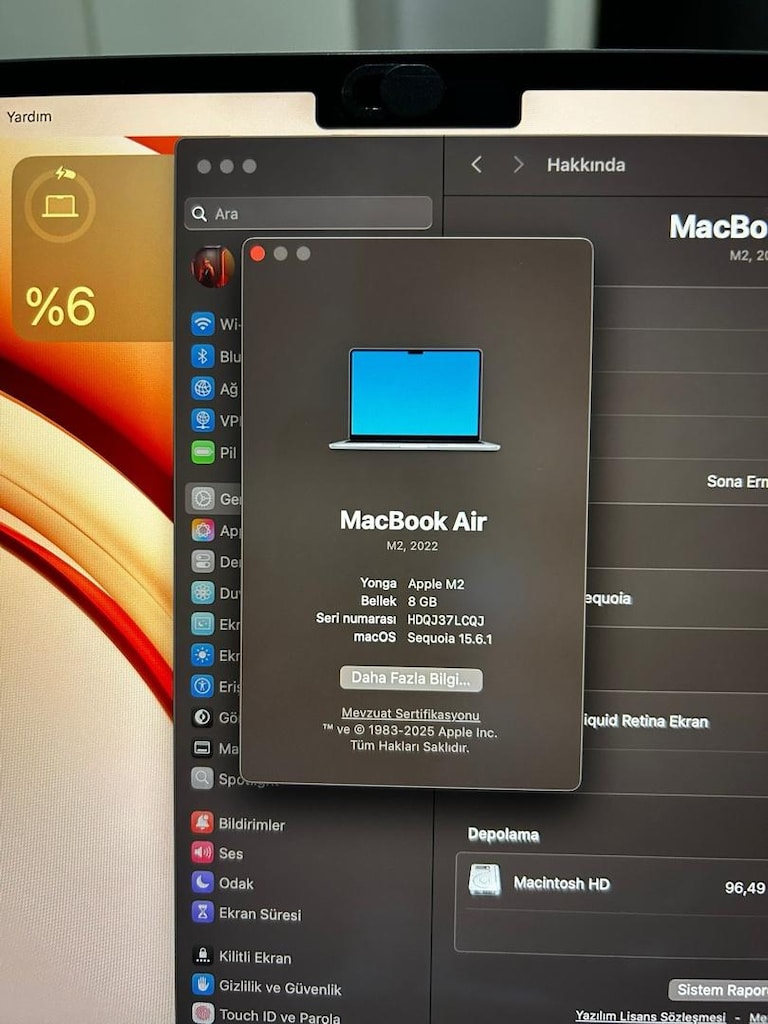Open the VPN sidebar icon

[202, 420]
